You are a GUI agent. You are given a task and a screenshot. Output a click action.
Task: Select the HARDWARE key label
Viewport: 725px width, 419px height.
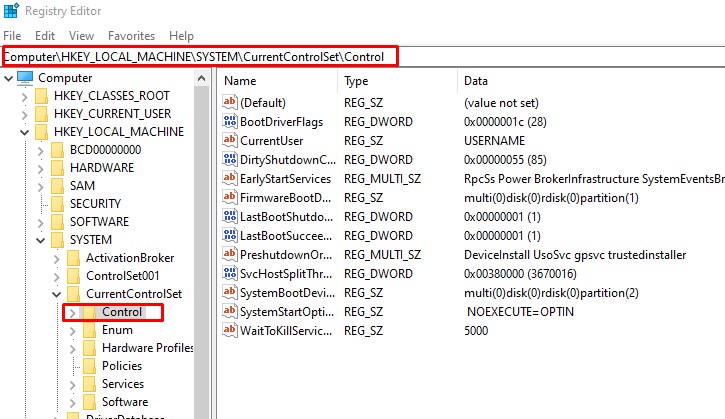[102, 167]
